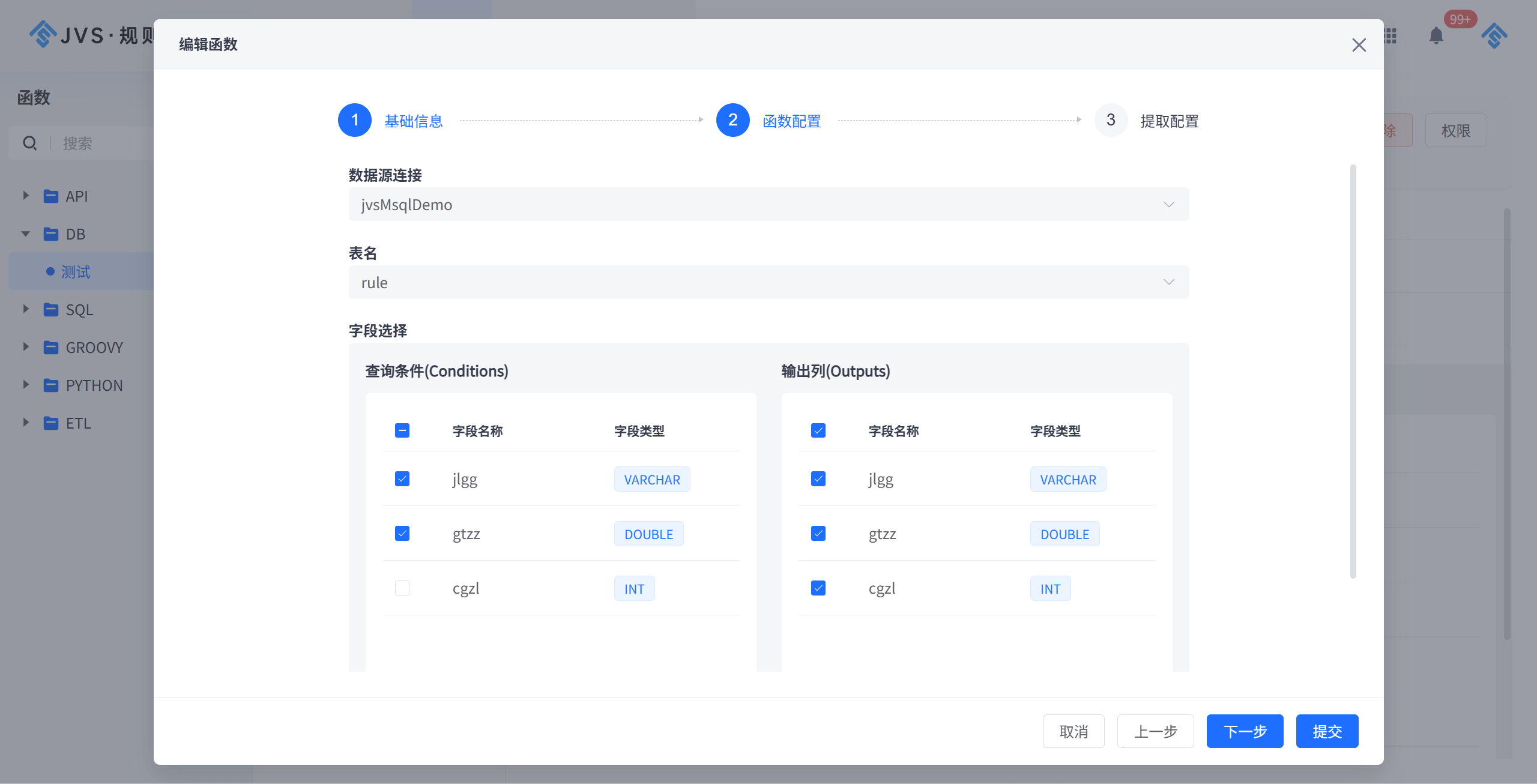This screenshot has width=1537, height=784.
Task: Click the 权限 button behind the dialog
Action: coord(1456,130)
